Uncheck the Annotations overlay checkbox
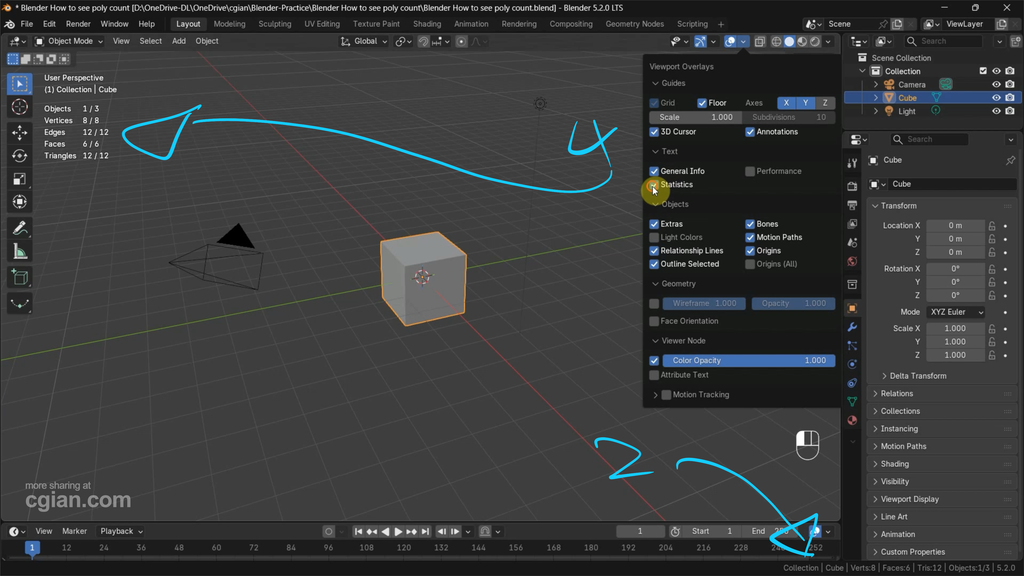 click(750, 132)
